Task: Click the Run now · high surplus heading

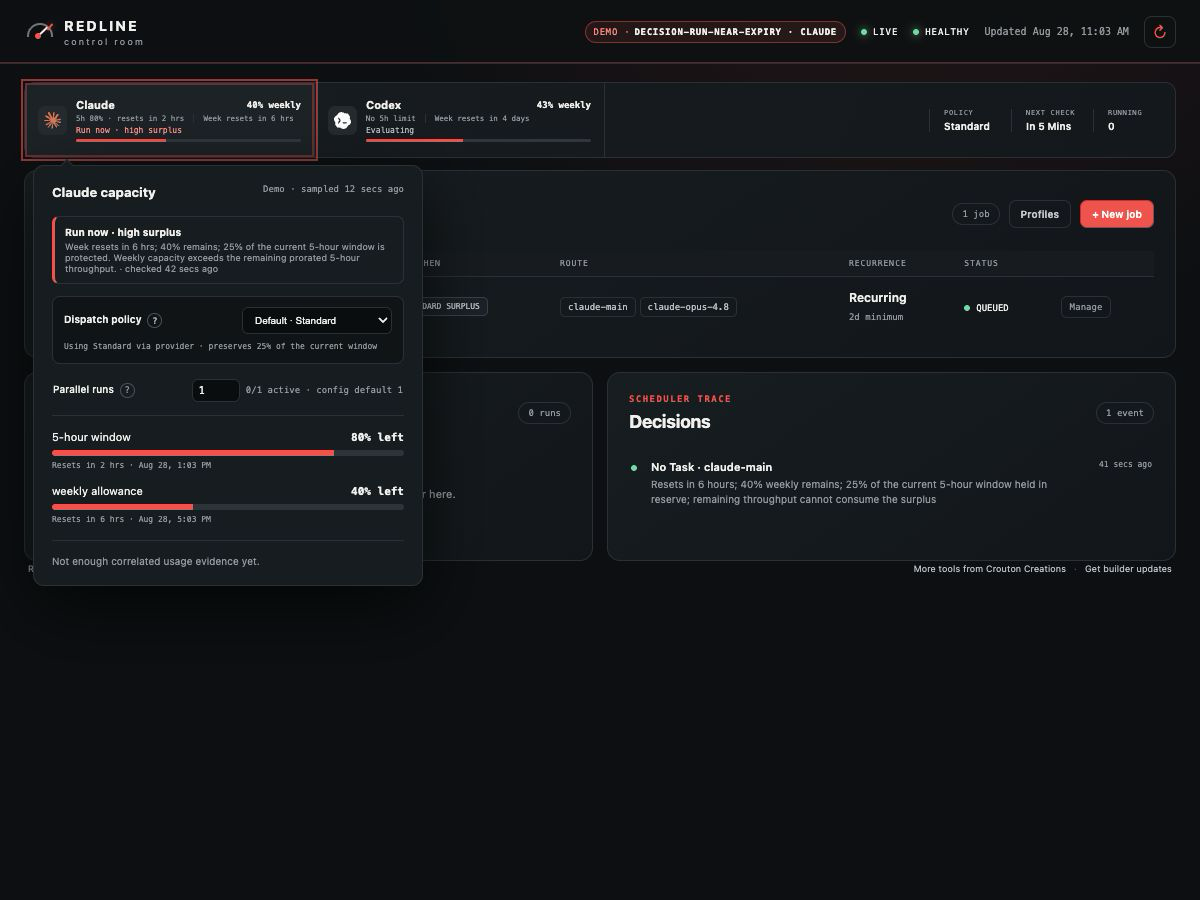Action: tap(123, 232)
